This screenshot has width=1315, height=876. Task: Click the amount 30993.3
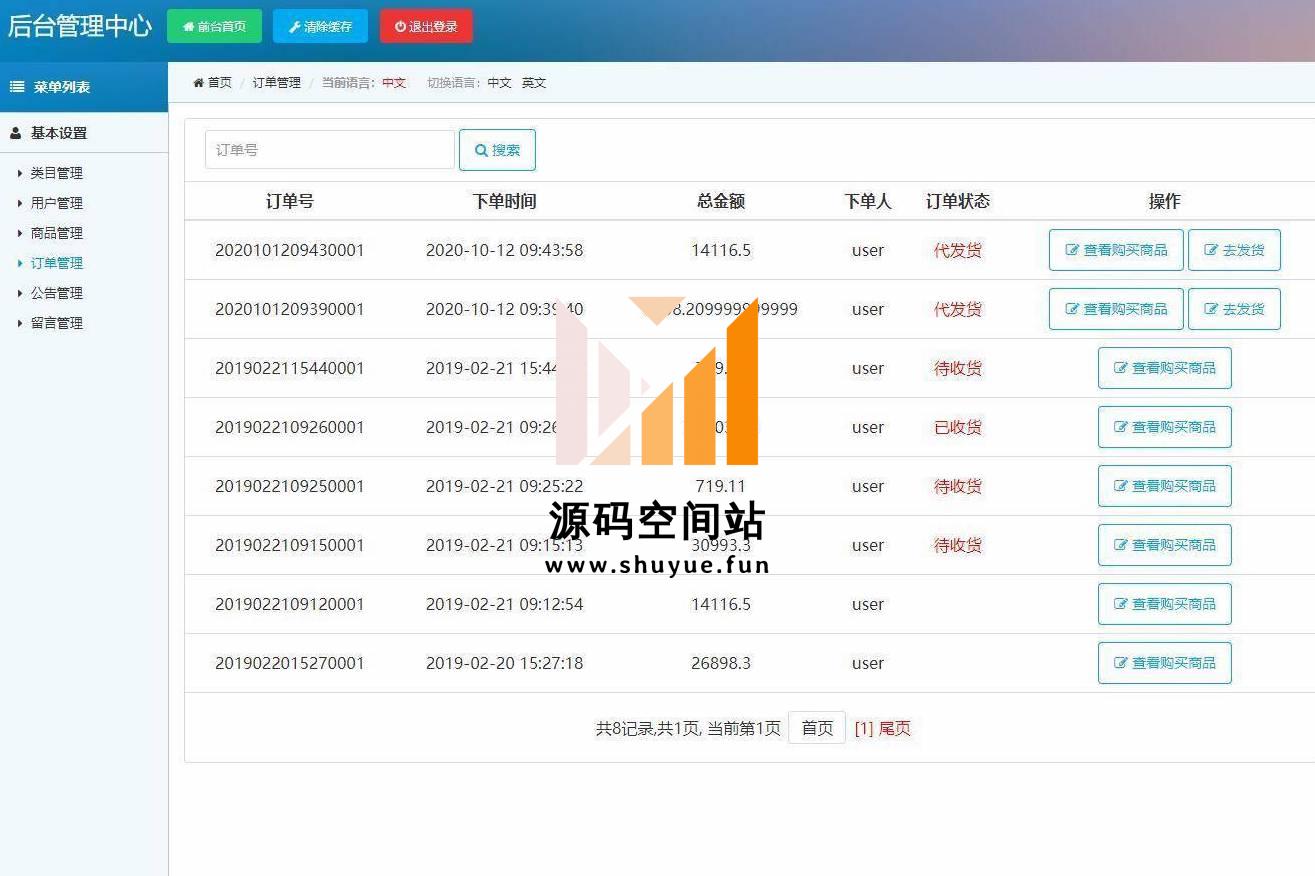point(721,545)
